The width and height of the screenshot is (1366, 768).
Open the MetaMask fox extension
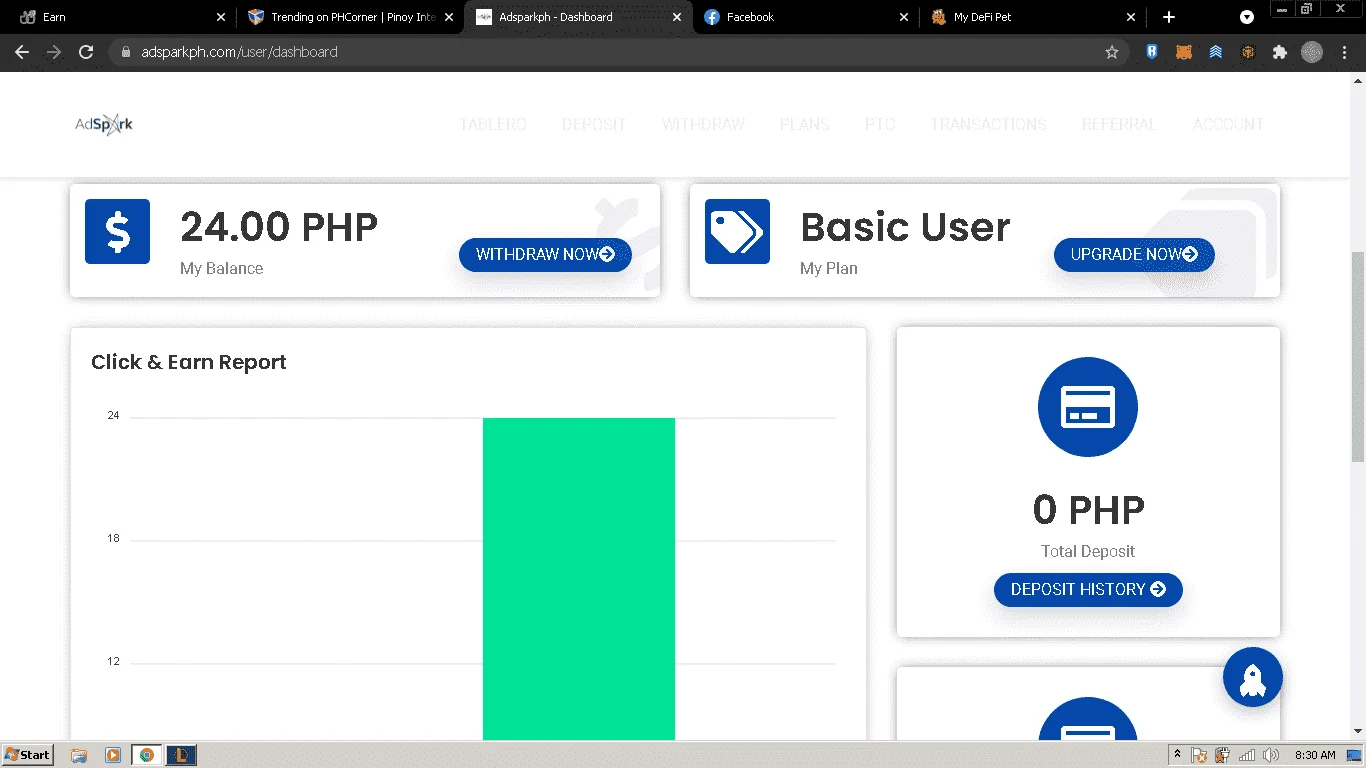click(1184, 52)
